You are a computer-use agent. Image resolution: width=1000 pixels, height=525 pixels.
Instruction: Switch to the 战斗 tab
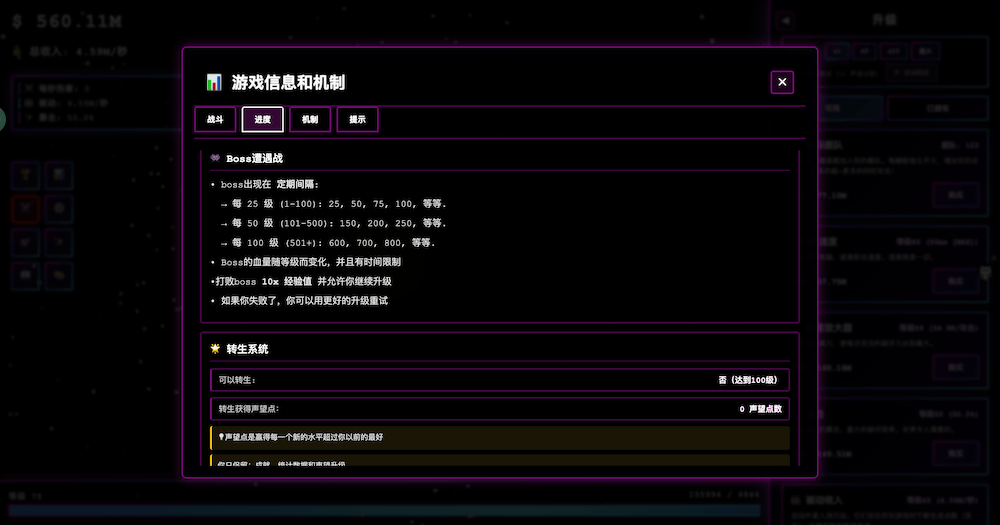215,120
